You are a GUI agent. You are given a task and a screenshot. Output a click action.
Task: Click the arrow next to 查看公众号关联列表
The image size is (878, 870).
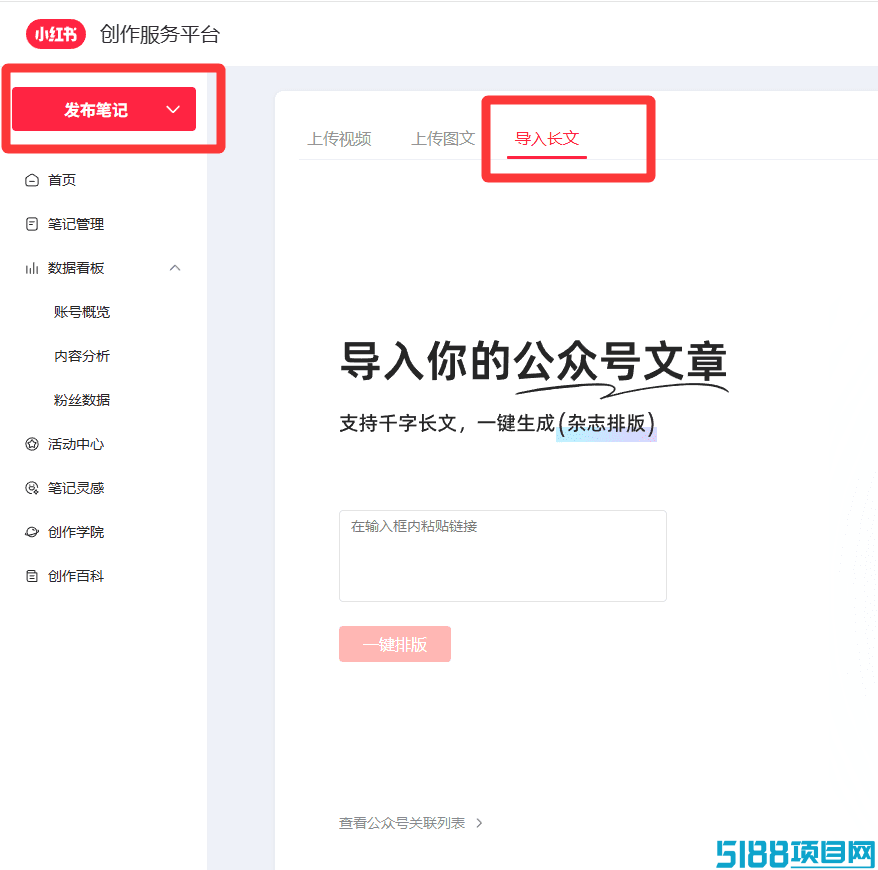479,823
